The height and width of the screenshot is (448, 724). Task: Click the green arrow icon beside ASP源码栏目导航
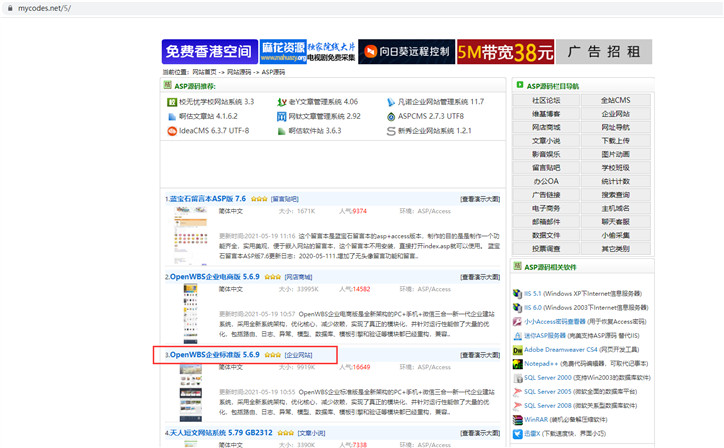[x=519, y=85]
